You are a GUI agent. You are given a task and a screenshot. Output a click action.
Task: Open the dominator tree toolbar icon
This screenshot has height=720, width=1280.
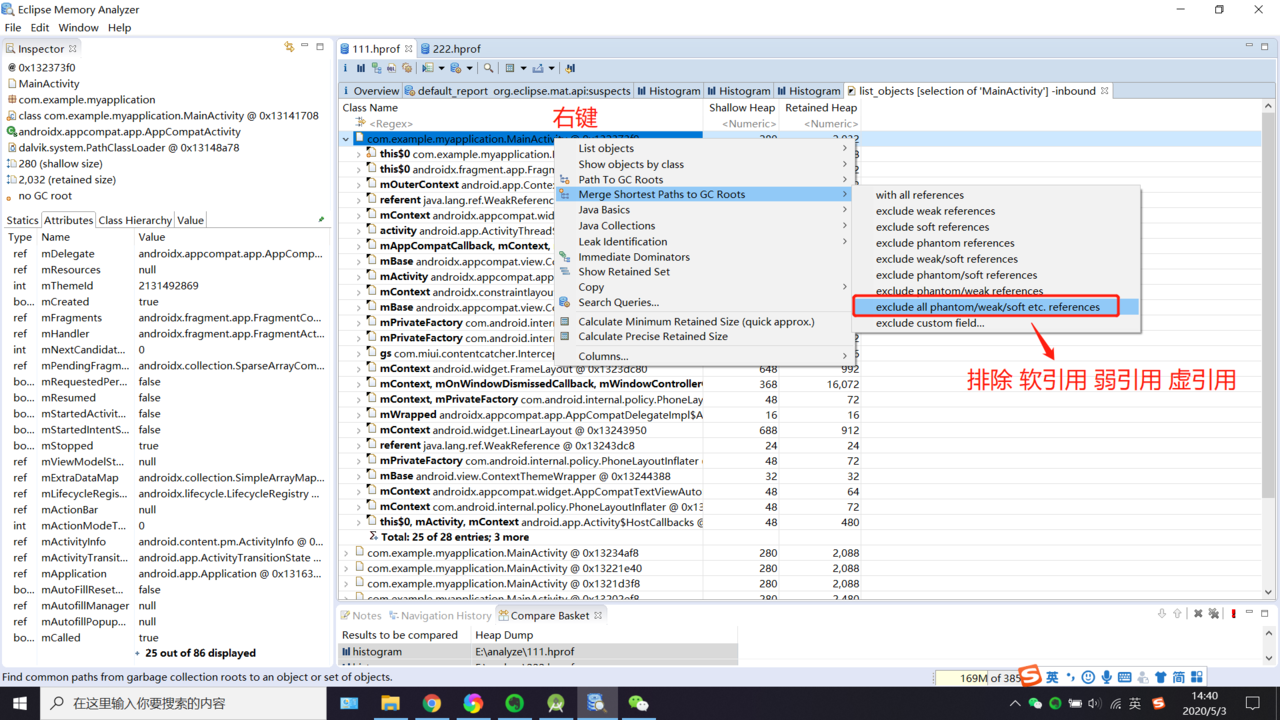pos(377,68)
